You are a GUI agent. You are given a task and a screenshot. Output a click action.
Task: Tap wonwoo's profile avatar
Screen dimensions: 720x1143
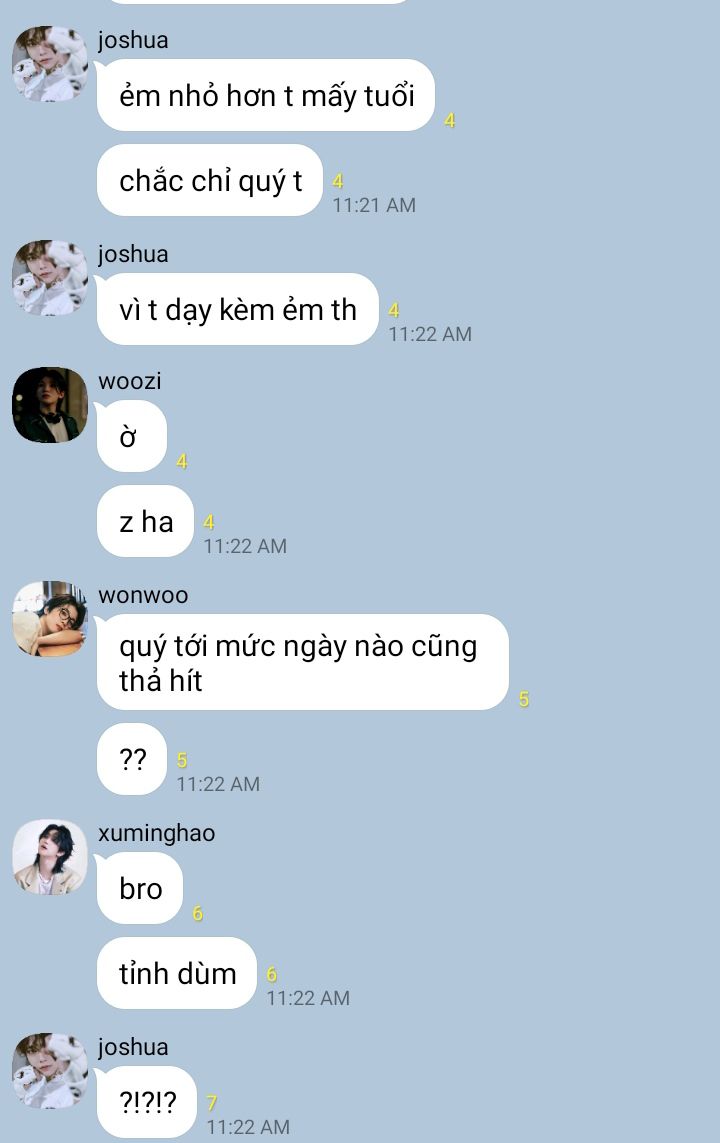tap(50, 619)
